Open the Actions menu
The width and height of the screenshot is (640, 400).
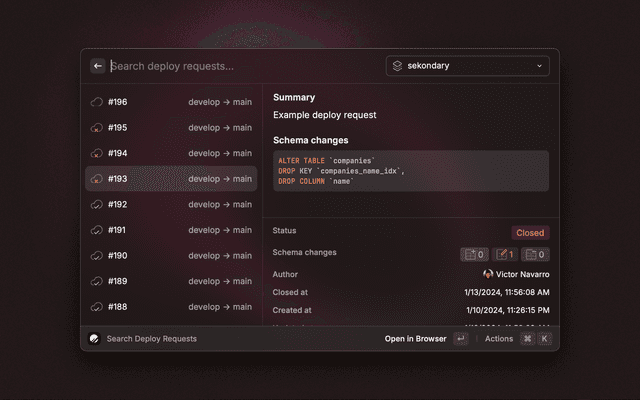tap(499, 339)
